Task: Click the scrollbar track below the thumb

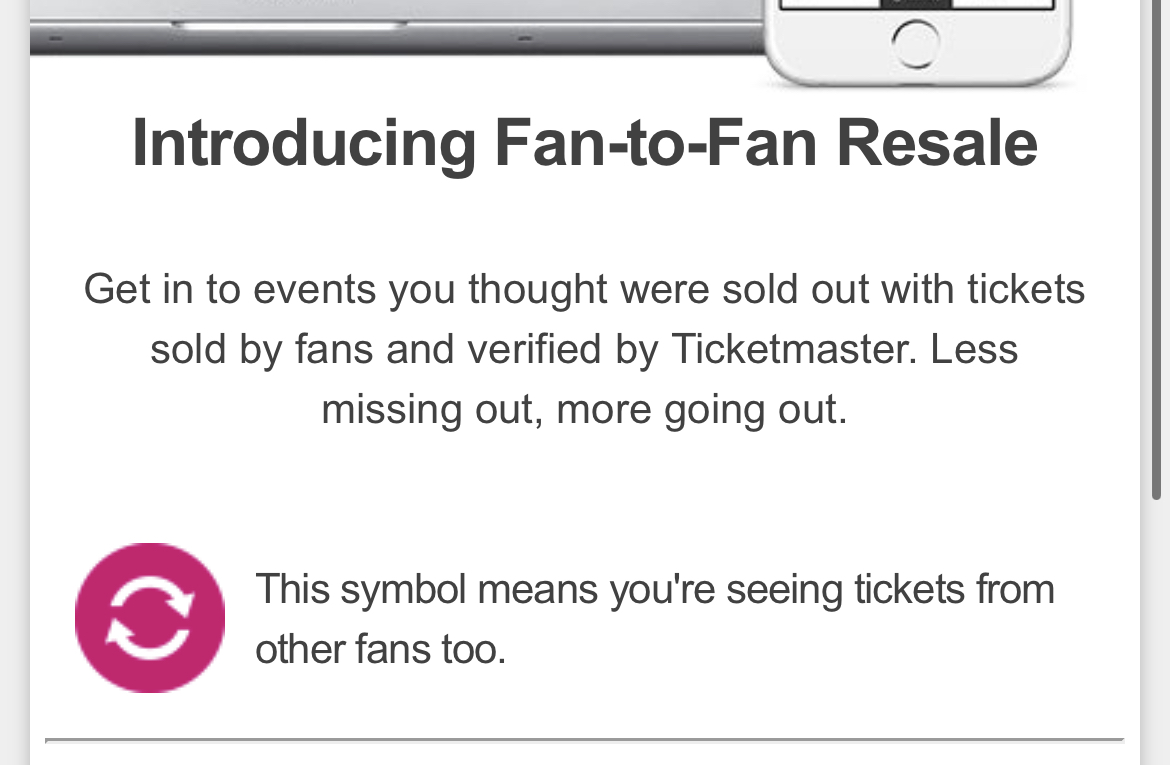Action: 1157,633
